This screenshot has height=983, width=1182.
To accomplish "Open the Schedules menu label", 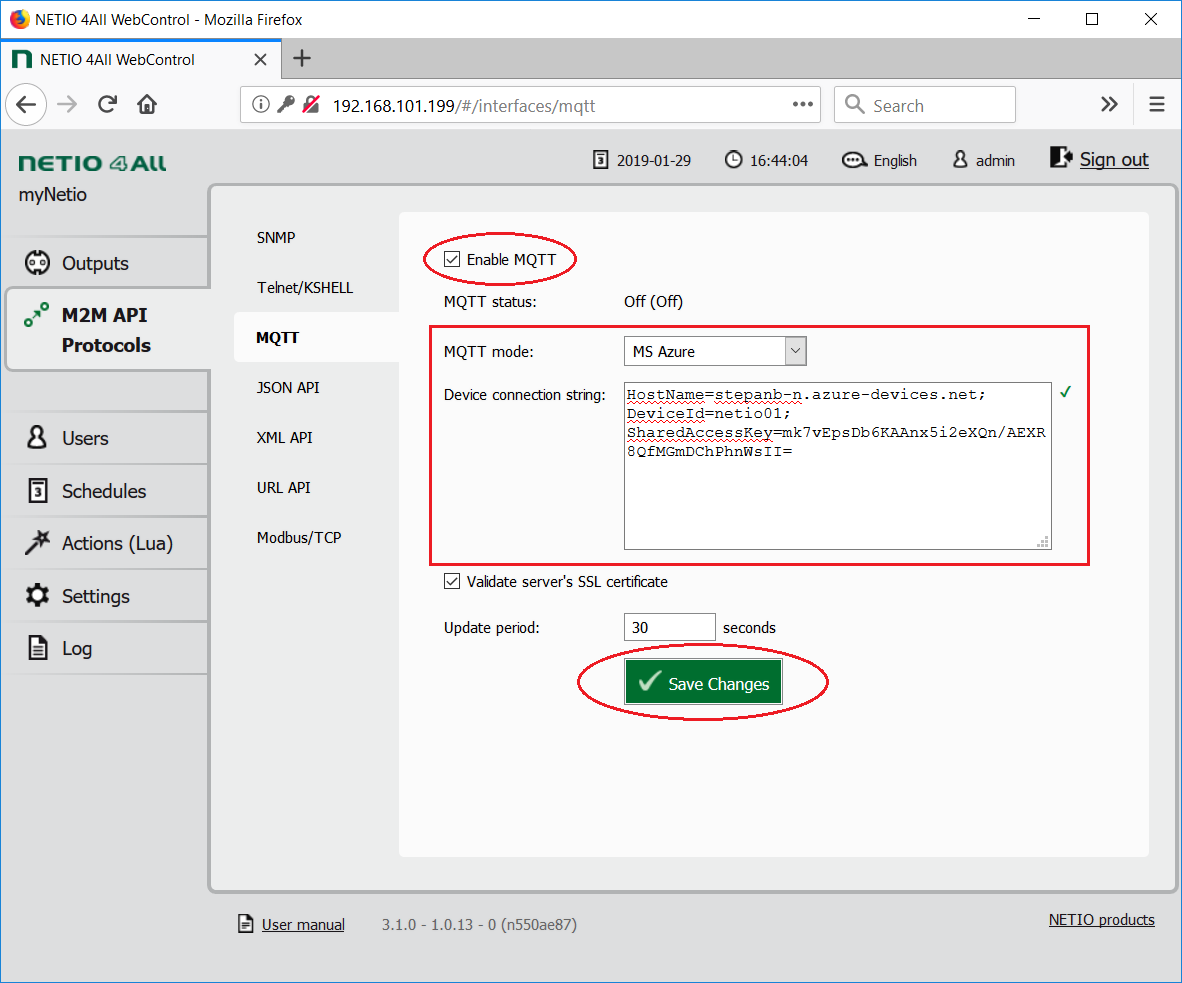I will [104, 491].
